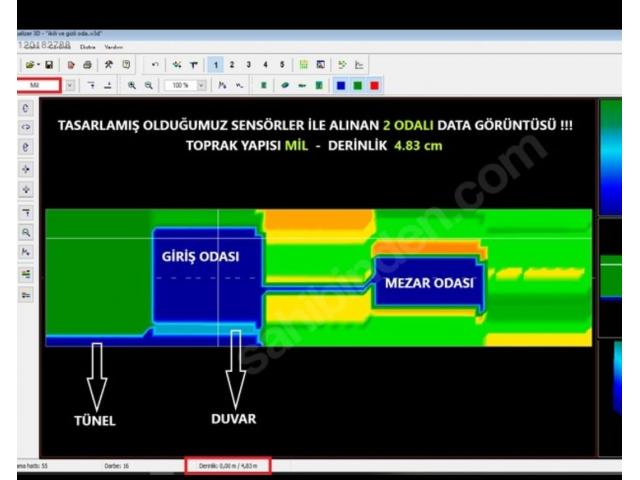640x480 pixels.
Task: Click the green perspective view icon
Action: 285,85
